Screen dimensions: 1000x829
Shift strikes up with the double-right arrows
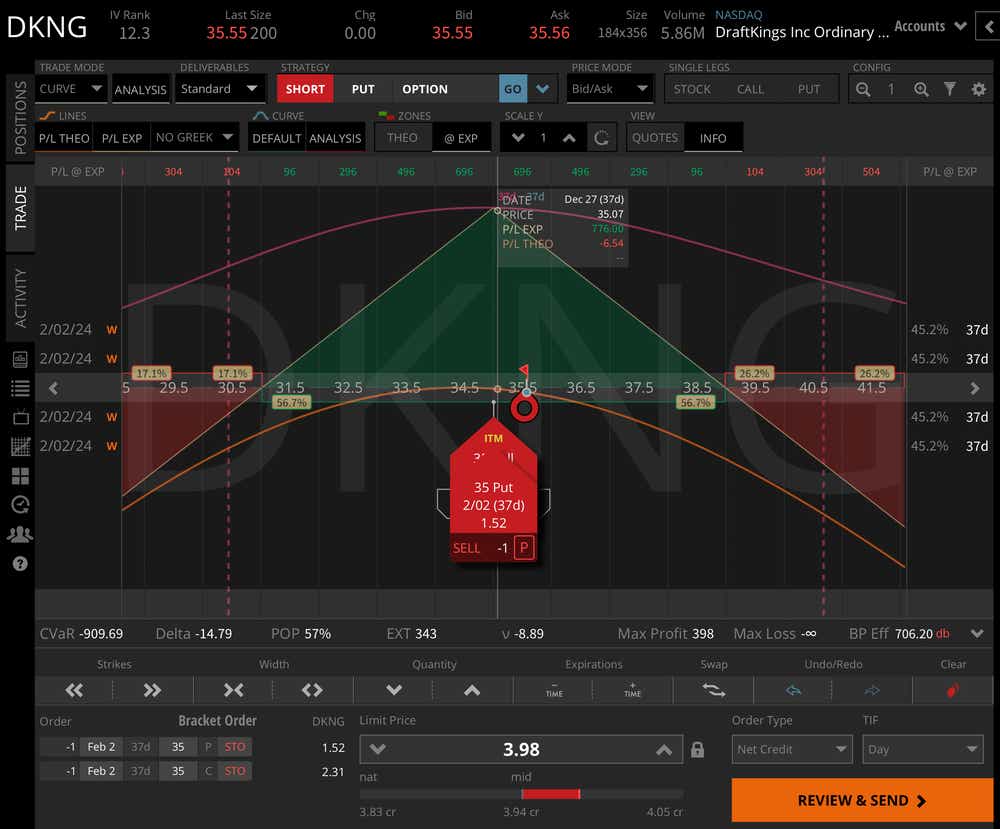(x=152, y=690)
